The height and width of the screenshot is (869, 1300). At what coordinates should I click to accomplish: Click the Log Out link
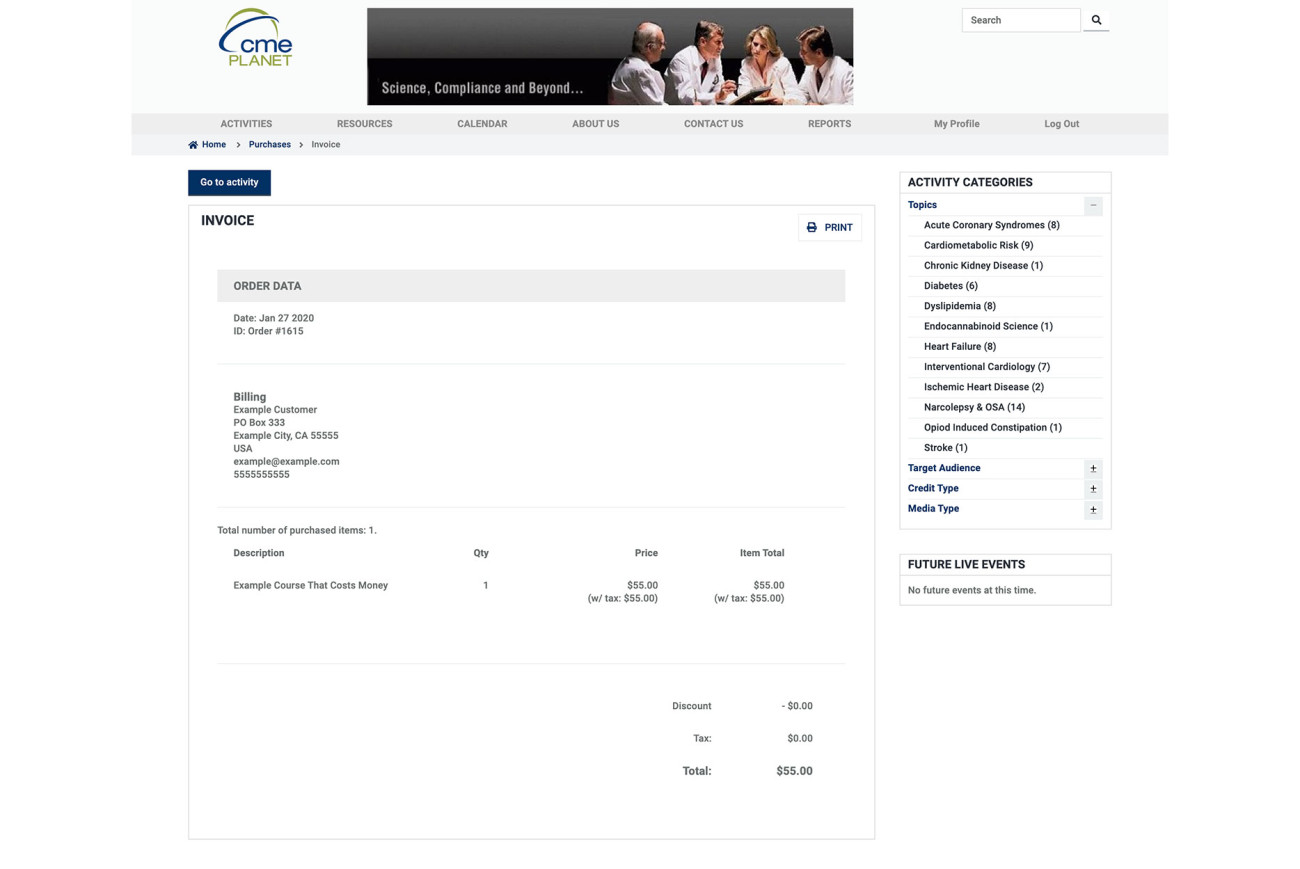pos(1061,124)
